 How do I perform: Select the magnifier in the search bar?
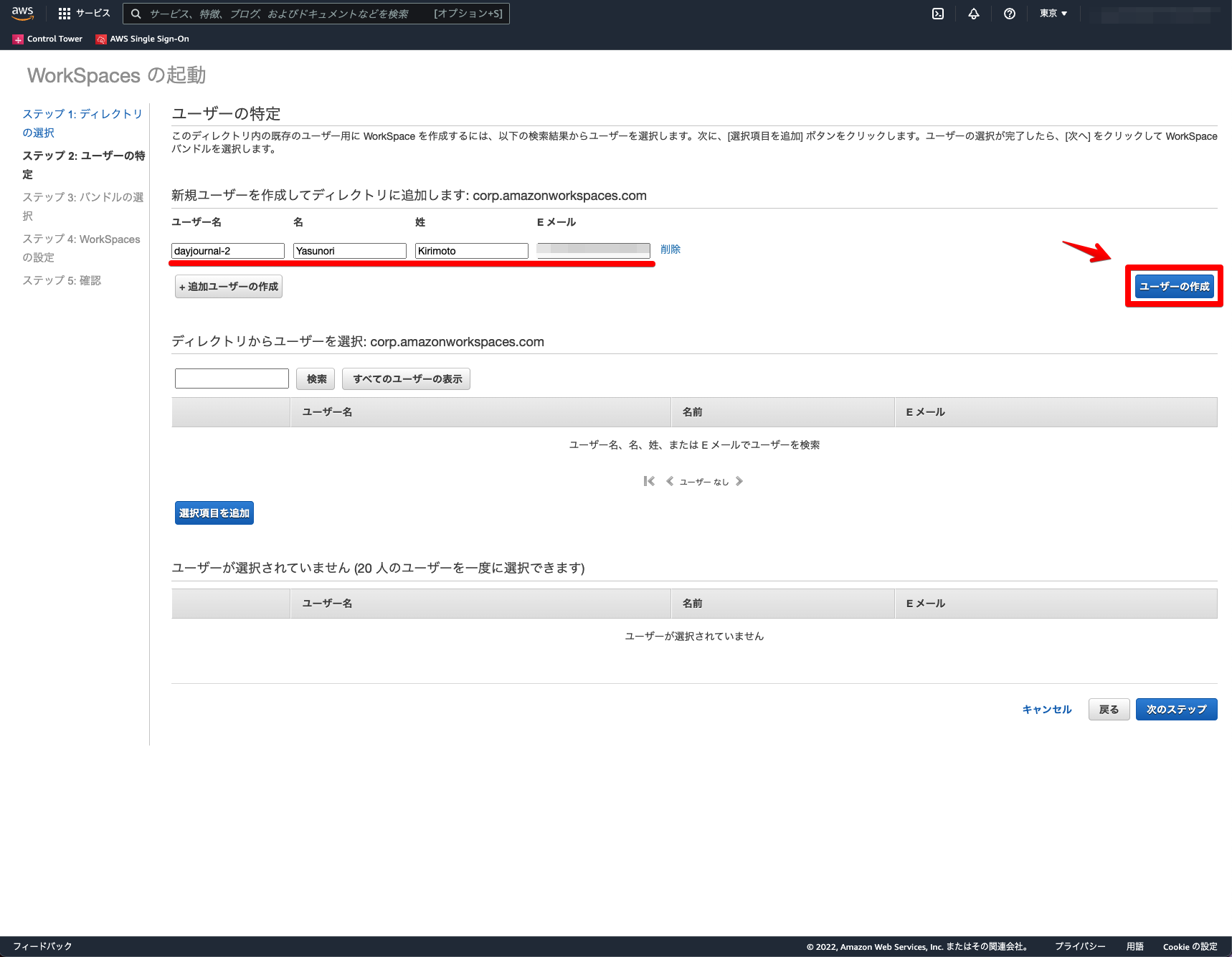tap(136, 13)
